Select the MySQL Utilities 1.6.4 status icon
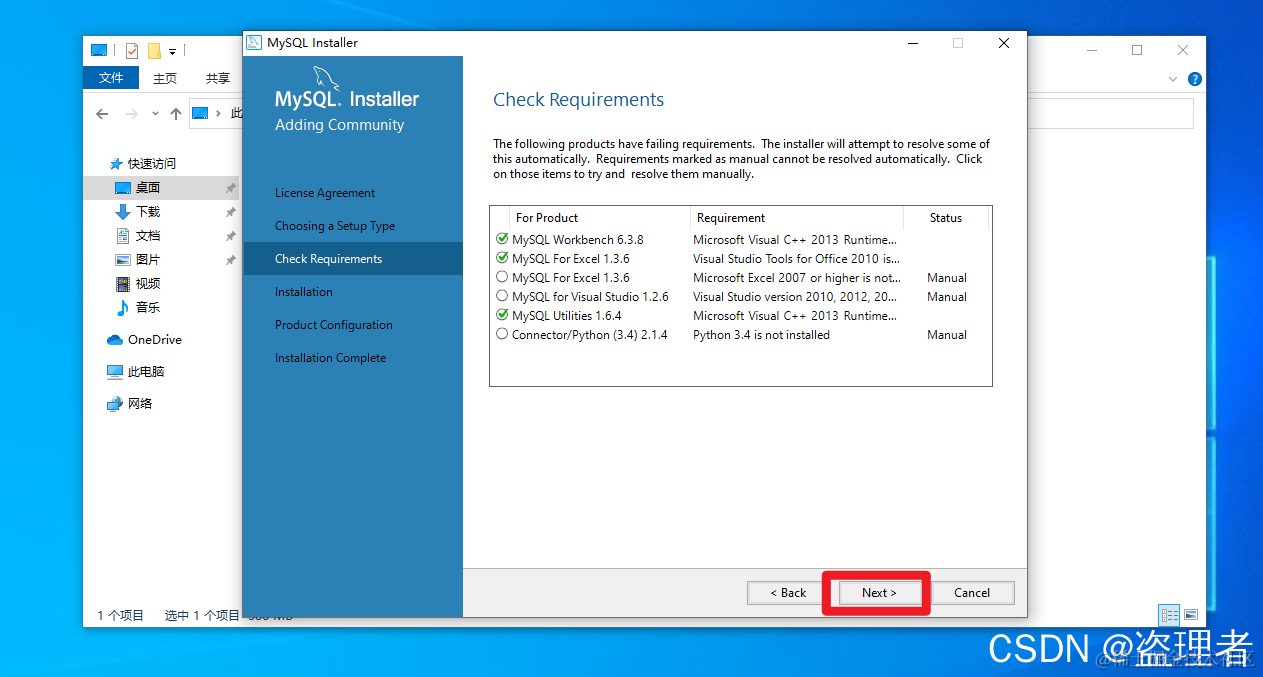 click(502, 315)
